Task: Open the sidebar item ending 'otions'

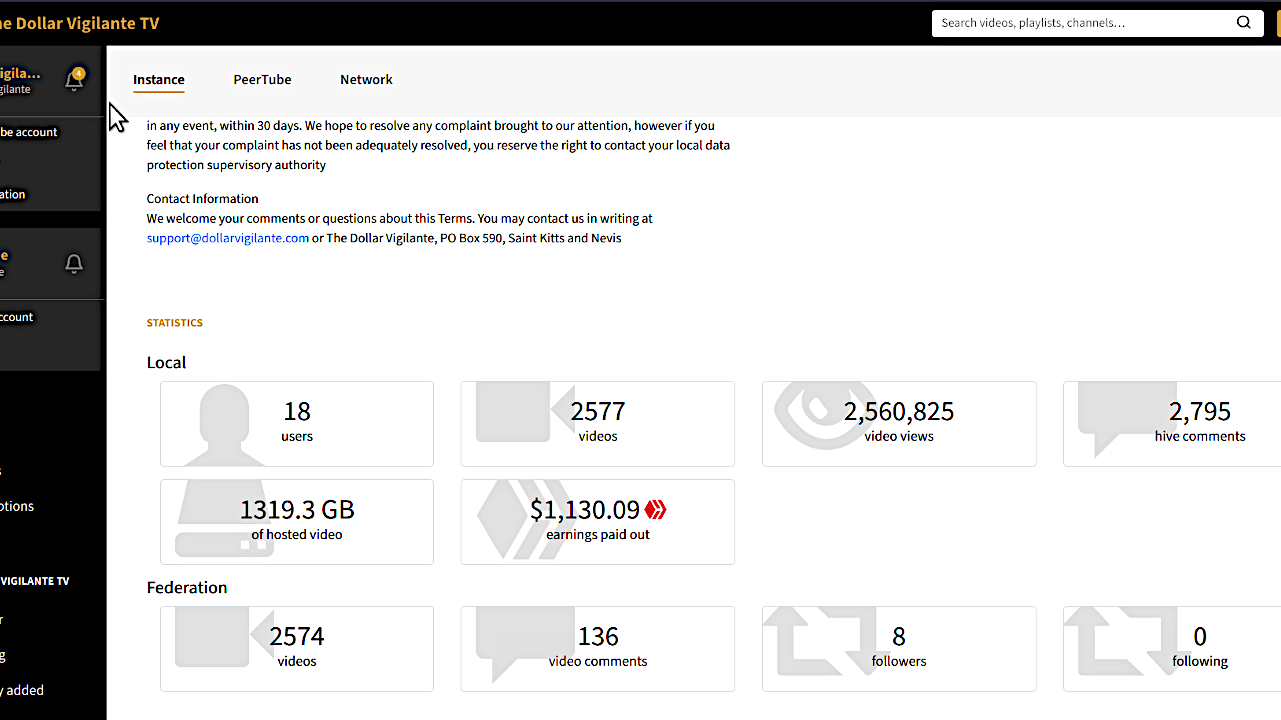Action: (17, 506)
